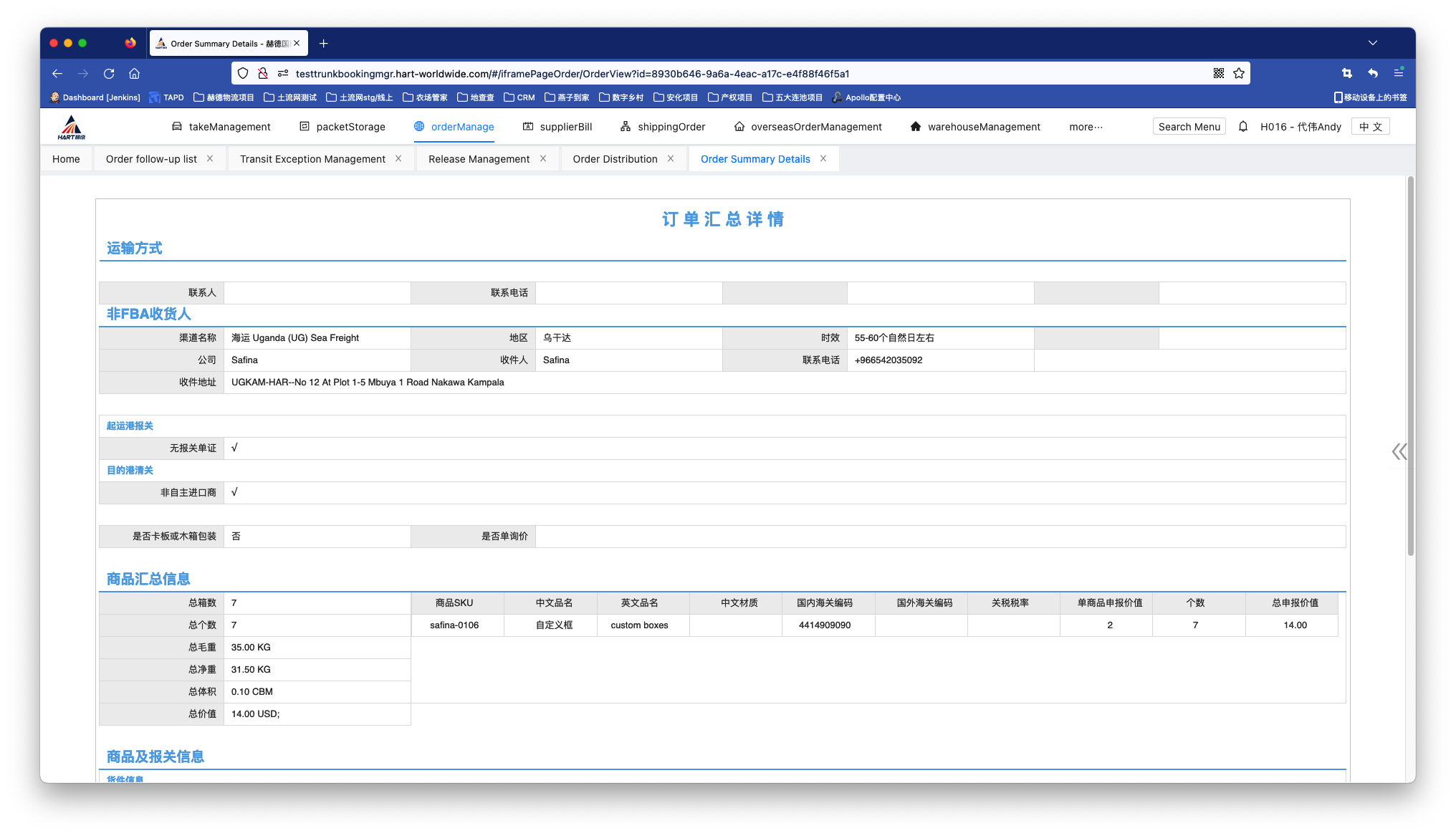
Task: Switch to Order Distribution tab
Action: click(615, 159)
